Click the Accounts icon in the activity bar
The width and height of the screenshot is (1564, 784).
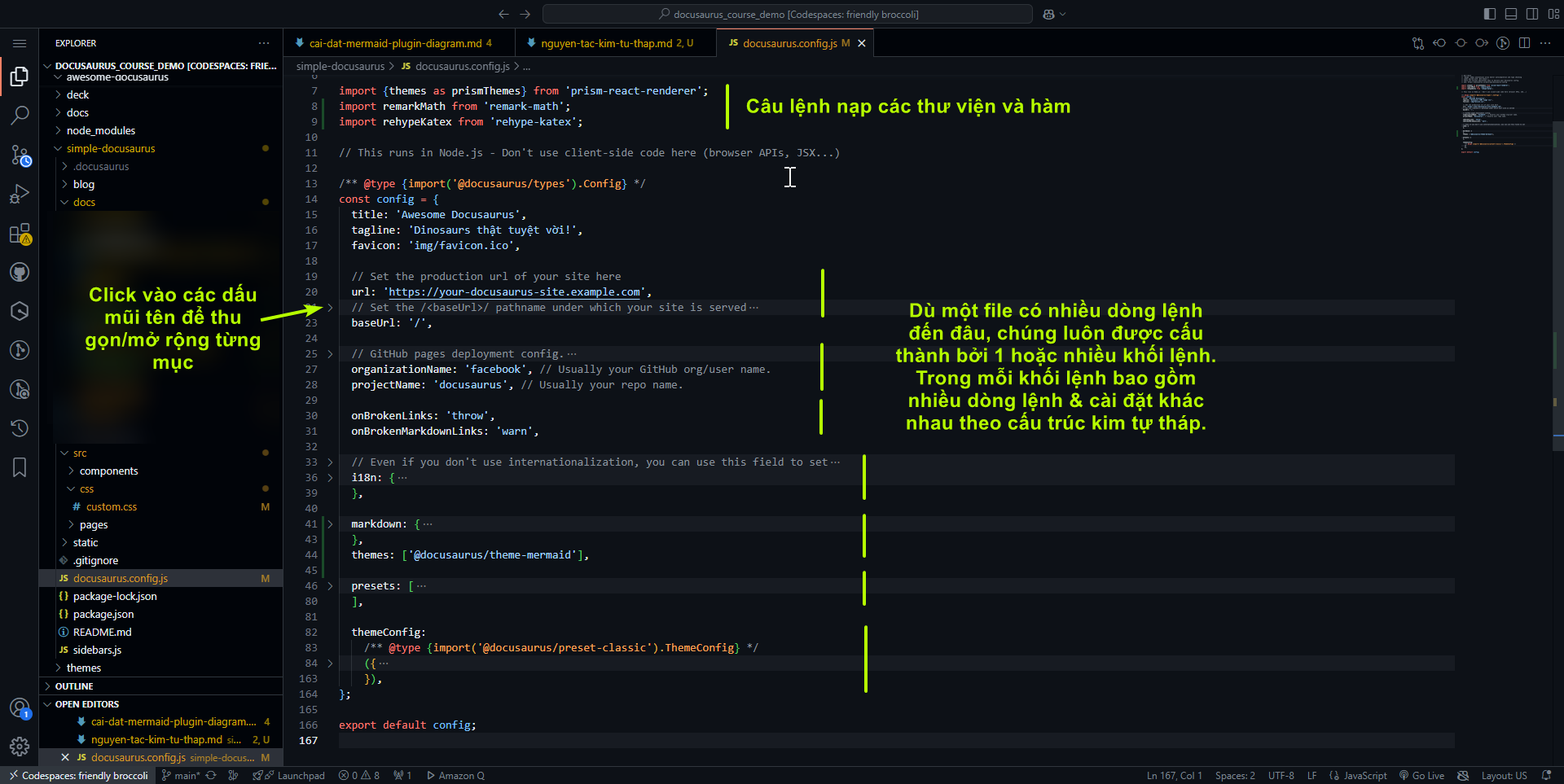coord(20,707)
